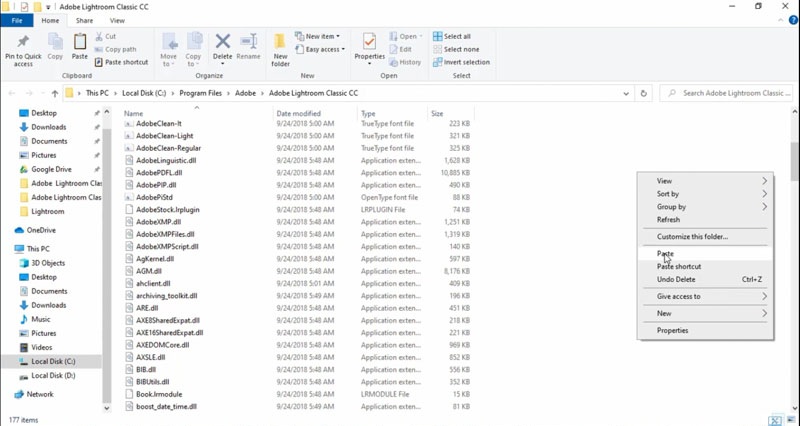The width and height of the screenshot is (800, 426).
Task: Choose Properties in context menu
Action: click(x=706, y=331)
